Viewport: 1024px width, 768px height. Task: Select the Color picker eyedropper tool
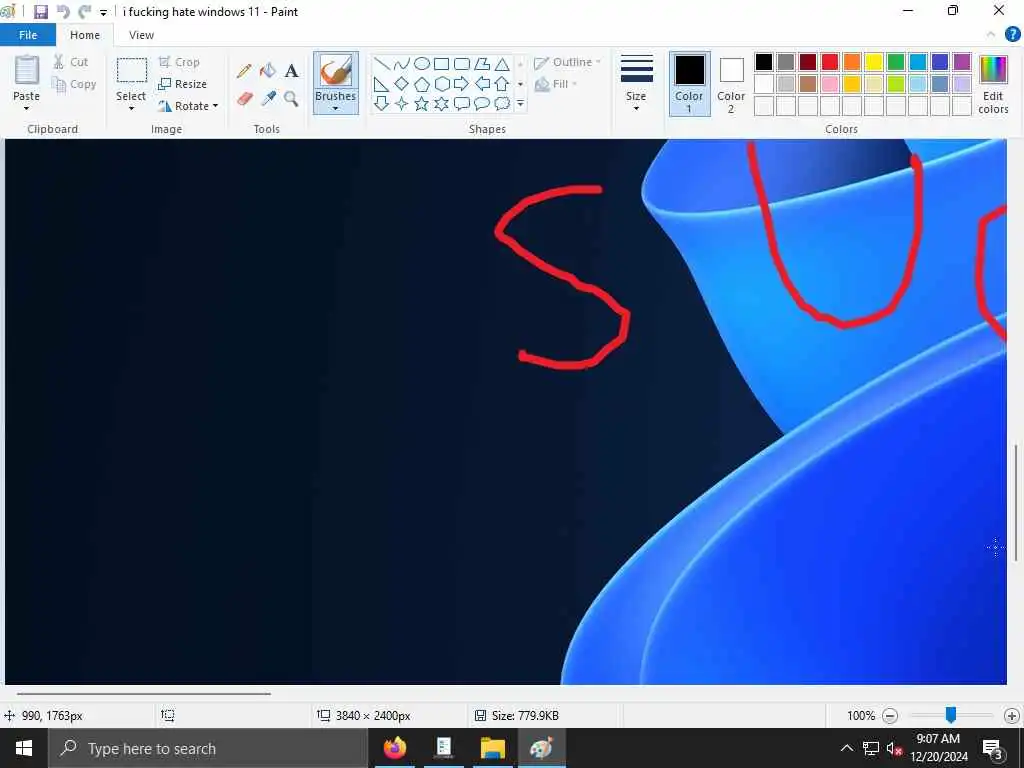268,99
